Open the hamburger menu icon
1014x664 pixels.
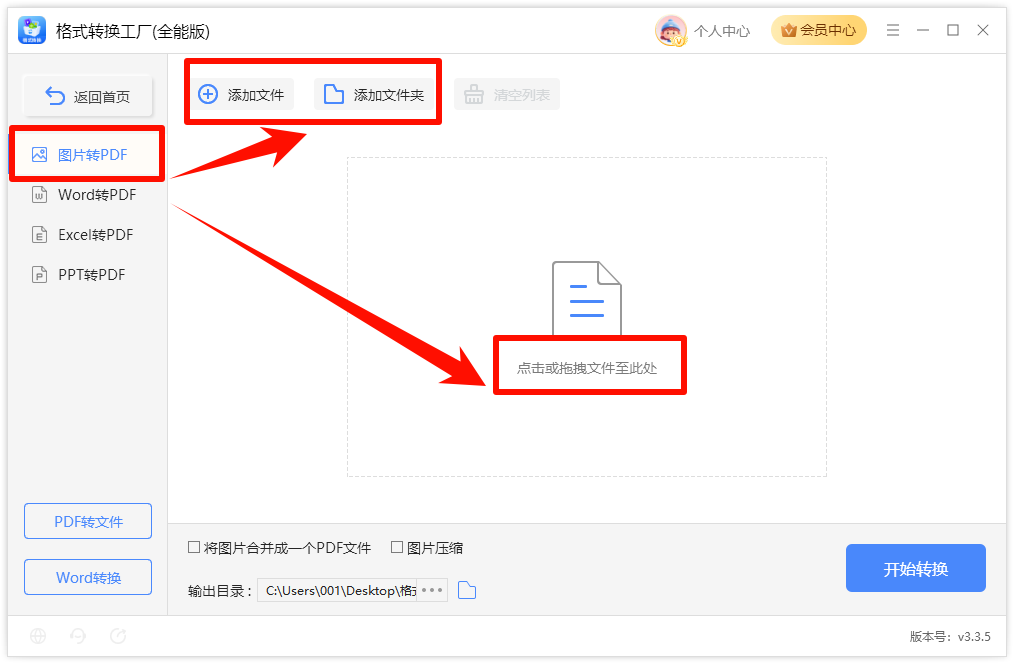[893, 30]
